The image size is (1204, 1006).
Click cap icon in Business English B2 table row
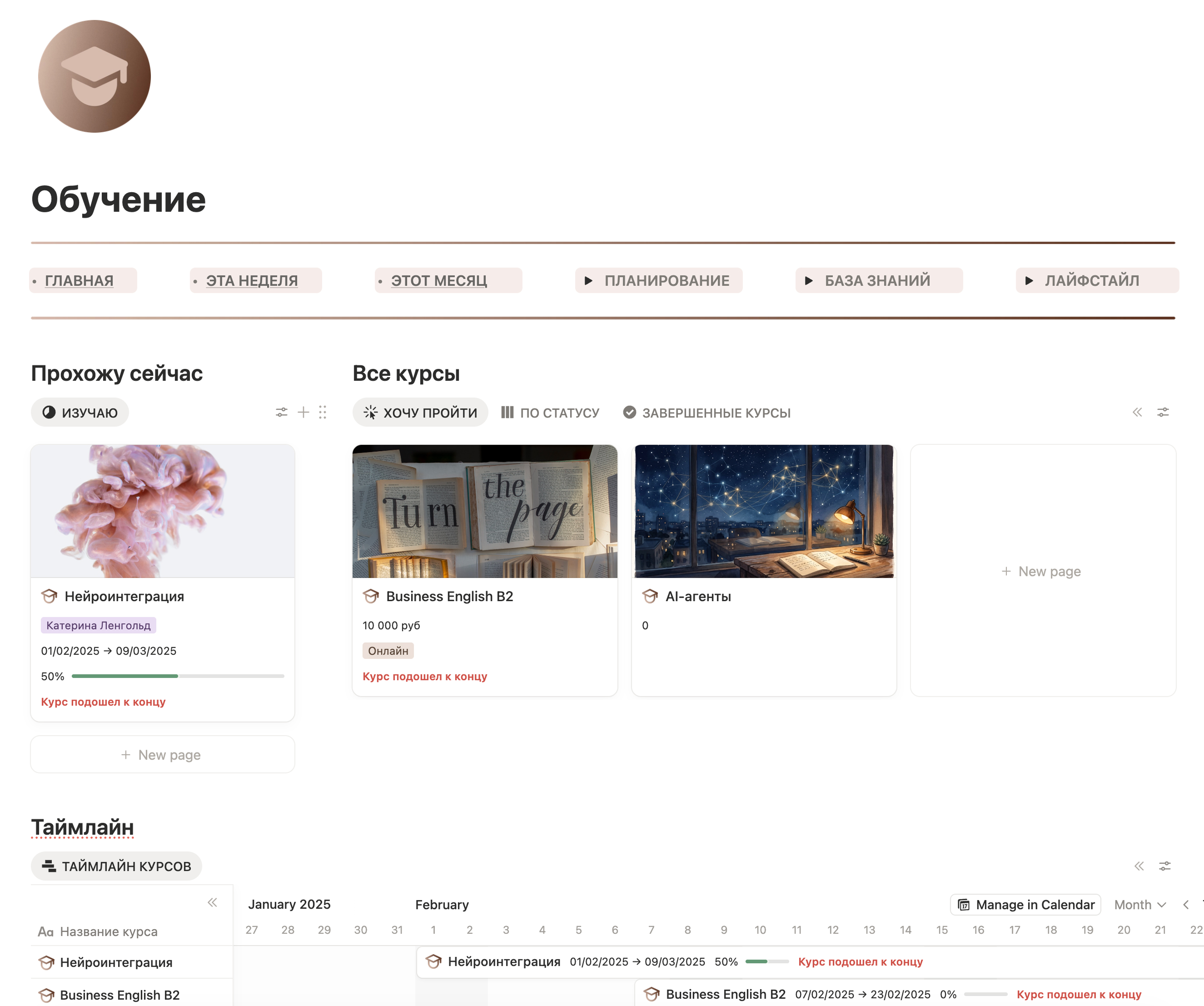46,995
